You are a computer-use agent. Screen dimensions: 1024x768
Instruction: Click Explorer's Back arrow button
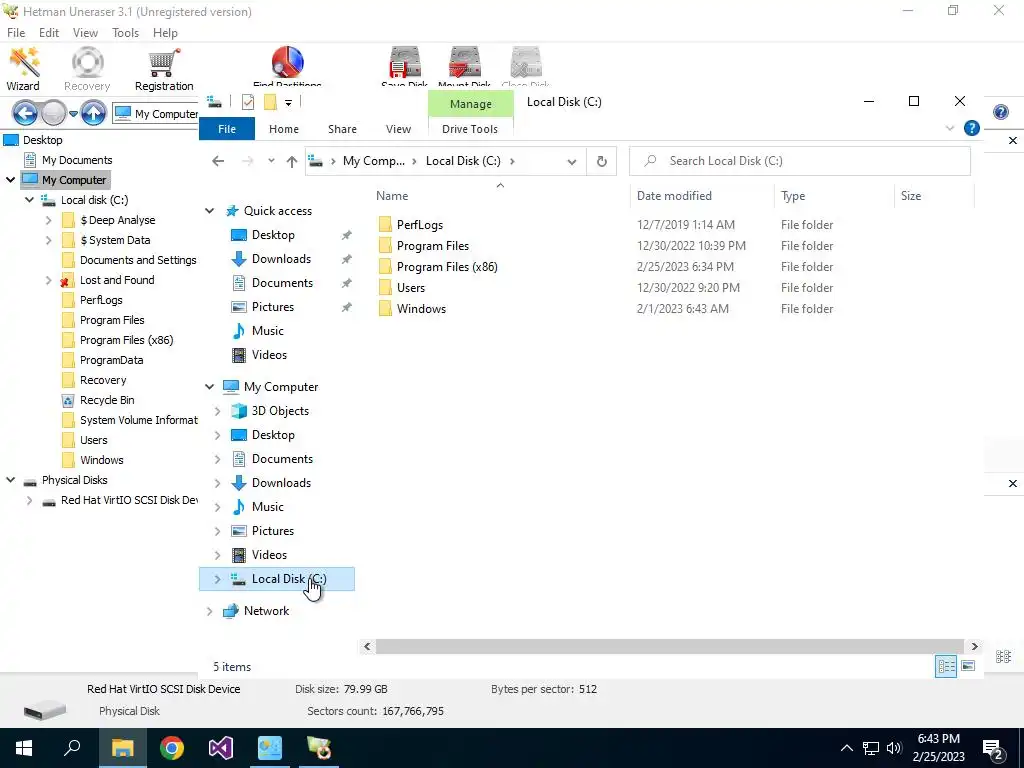click(x=218, y=161)
